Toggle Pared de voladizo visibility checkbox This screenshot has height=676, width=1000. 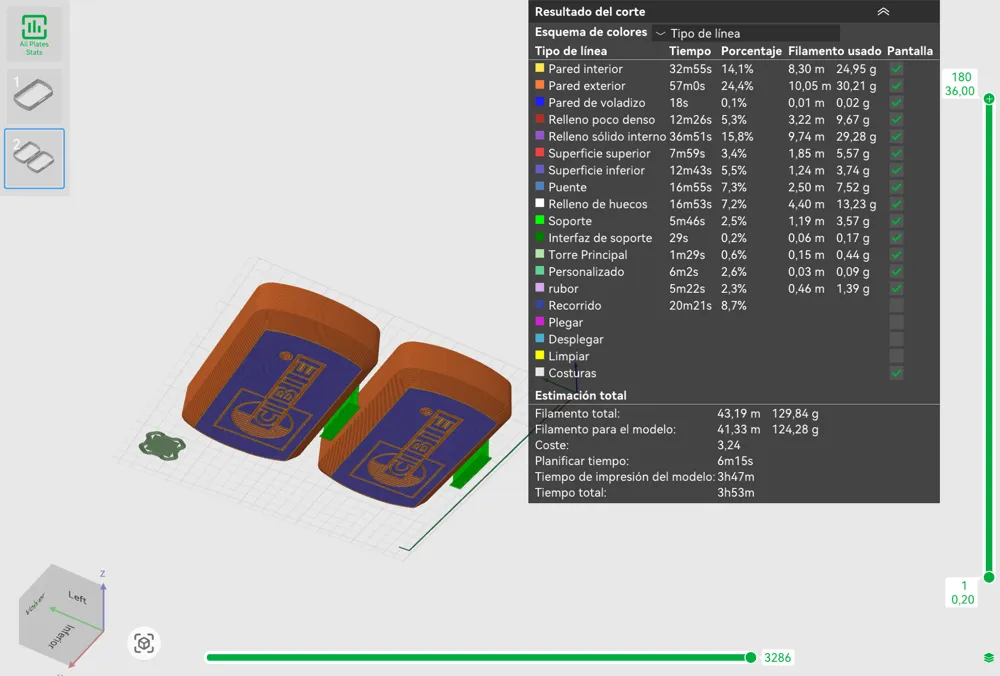point(897,103)
